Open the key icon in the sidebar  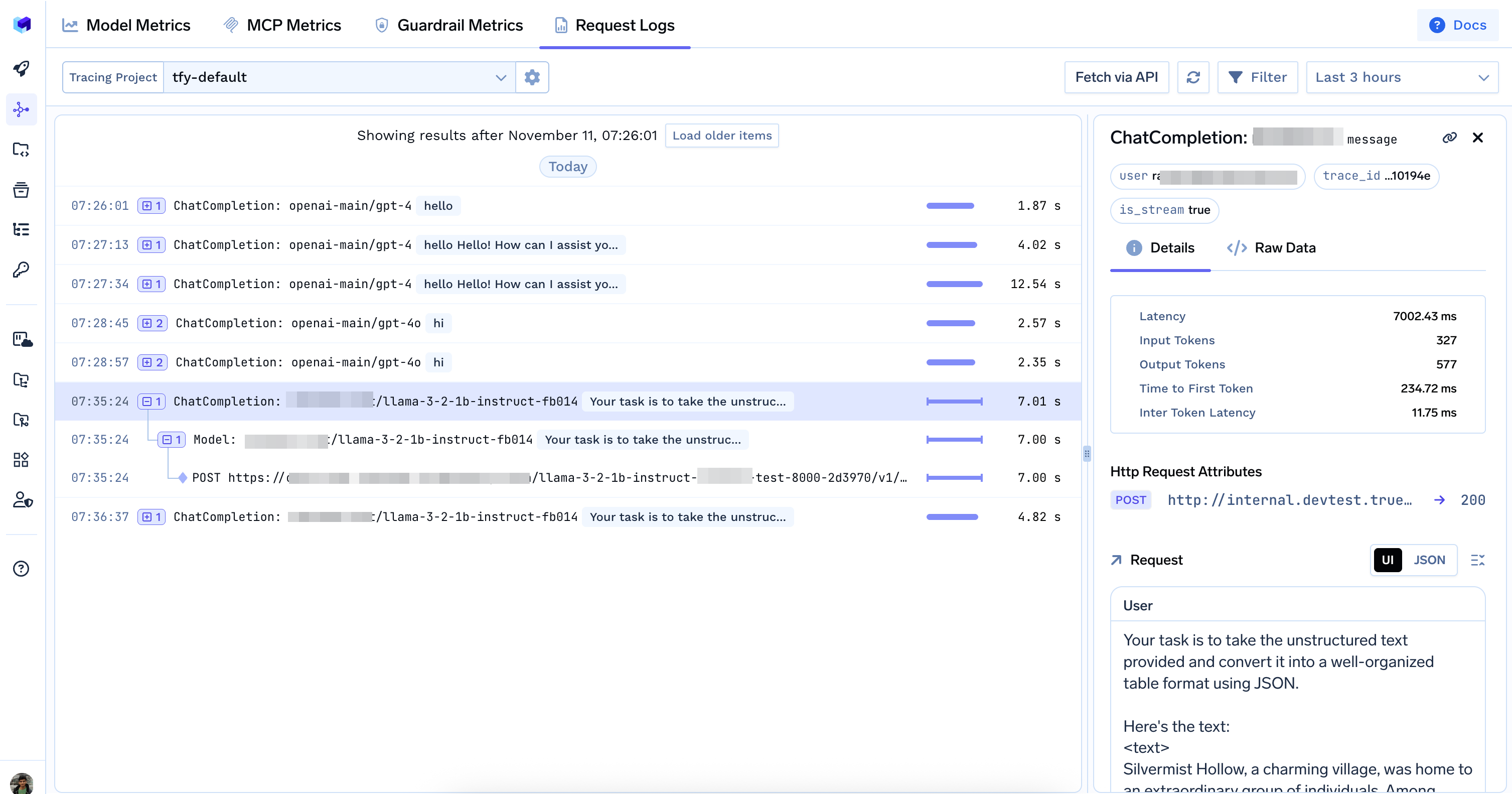(x=21, y=270)
